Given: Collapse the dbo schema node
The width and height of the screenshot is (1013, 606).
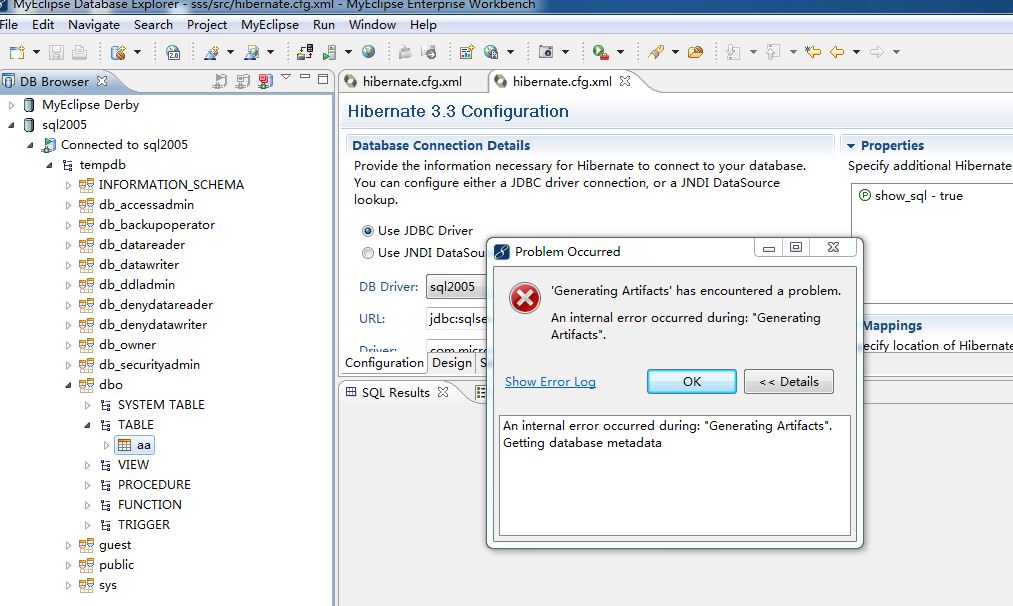Looking at the screenshot, I should pos(68,385).
